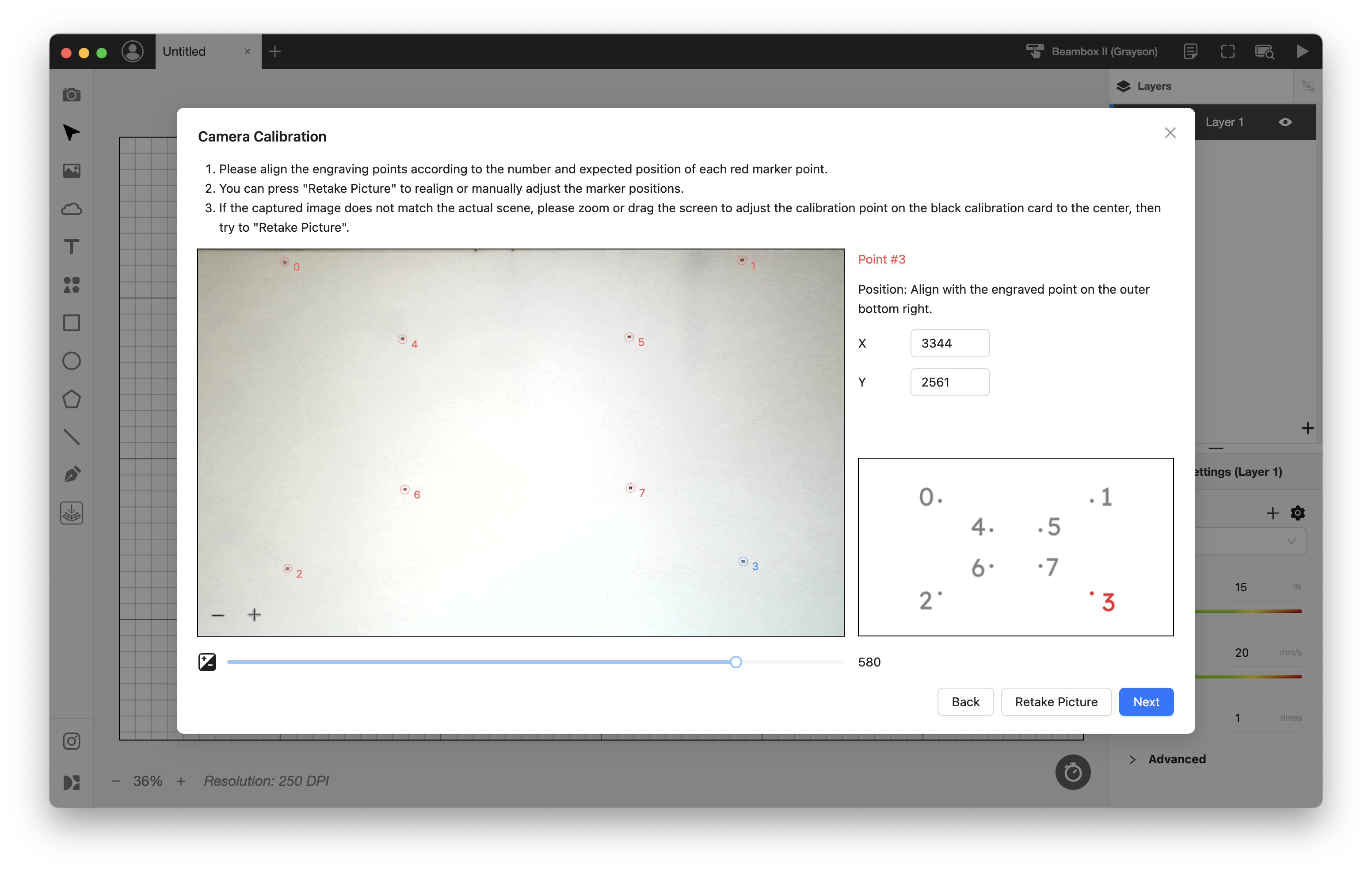Screen dimensions: 1372x873
Task: Open the document settings icon
Action: tap(1190, 51)
